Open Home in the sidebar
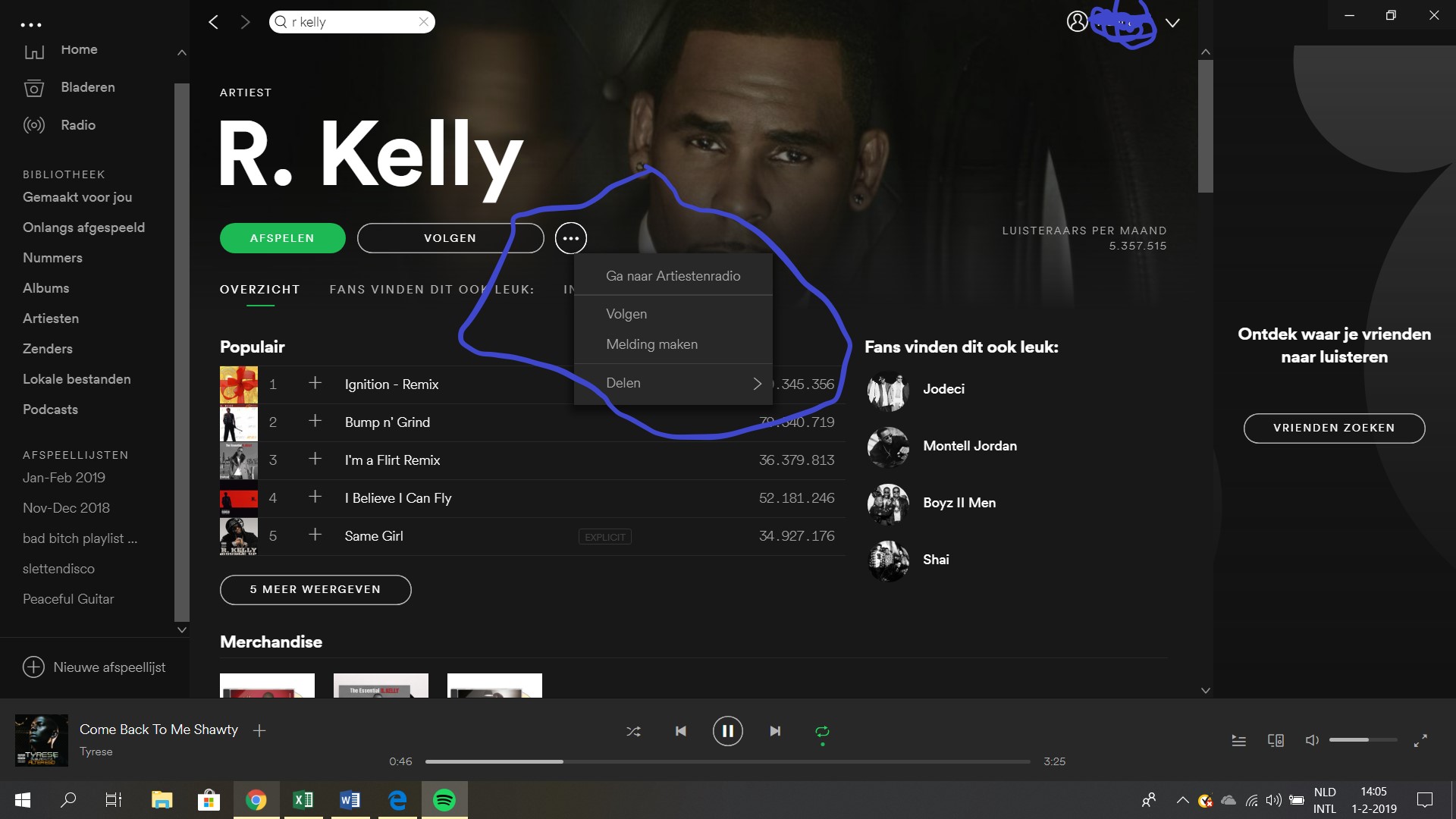1456x819 pixels. (x=79, y=49)
